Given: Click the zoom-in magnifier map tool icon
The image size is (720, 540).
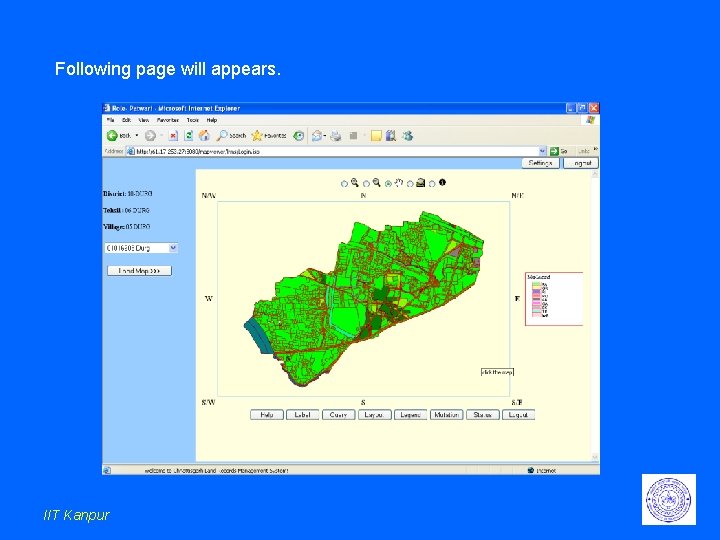Looking at the screenshot, I should 354,182.
